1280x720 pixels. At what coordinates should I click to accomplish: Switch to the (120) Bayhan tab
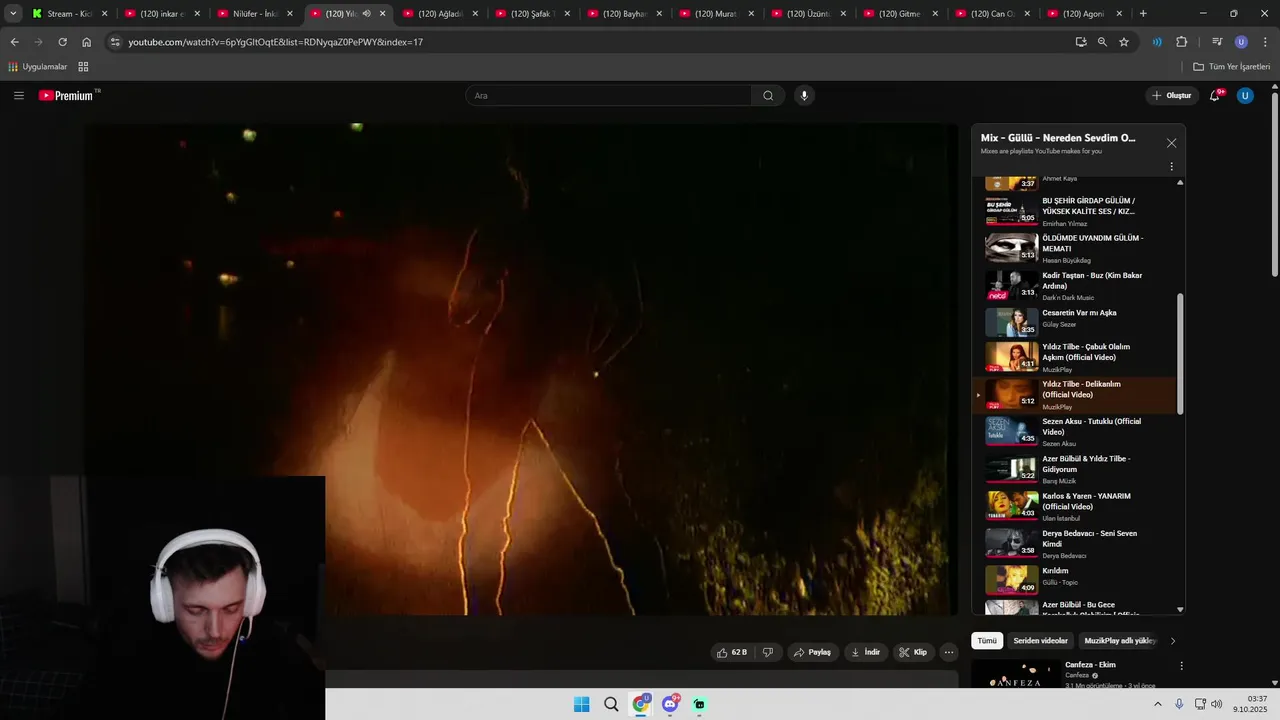pyautogui.click(x=623, y=14)
